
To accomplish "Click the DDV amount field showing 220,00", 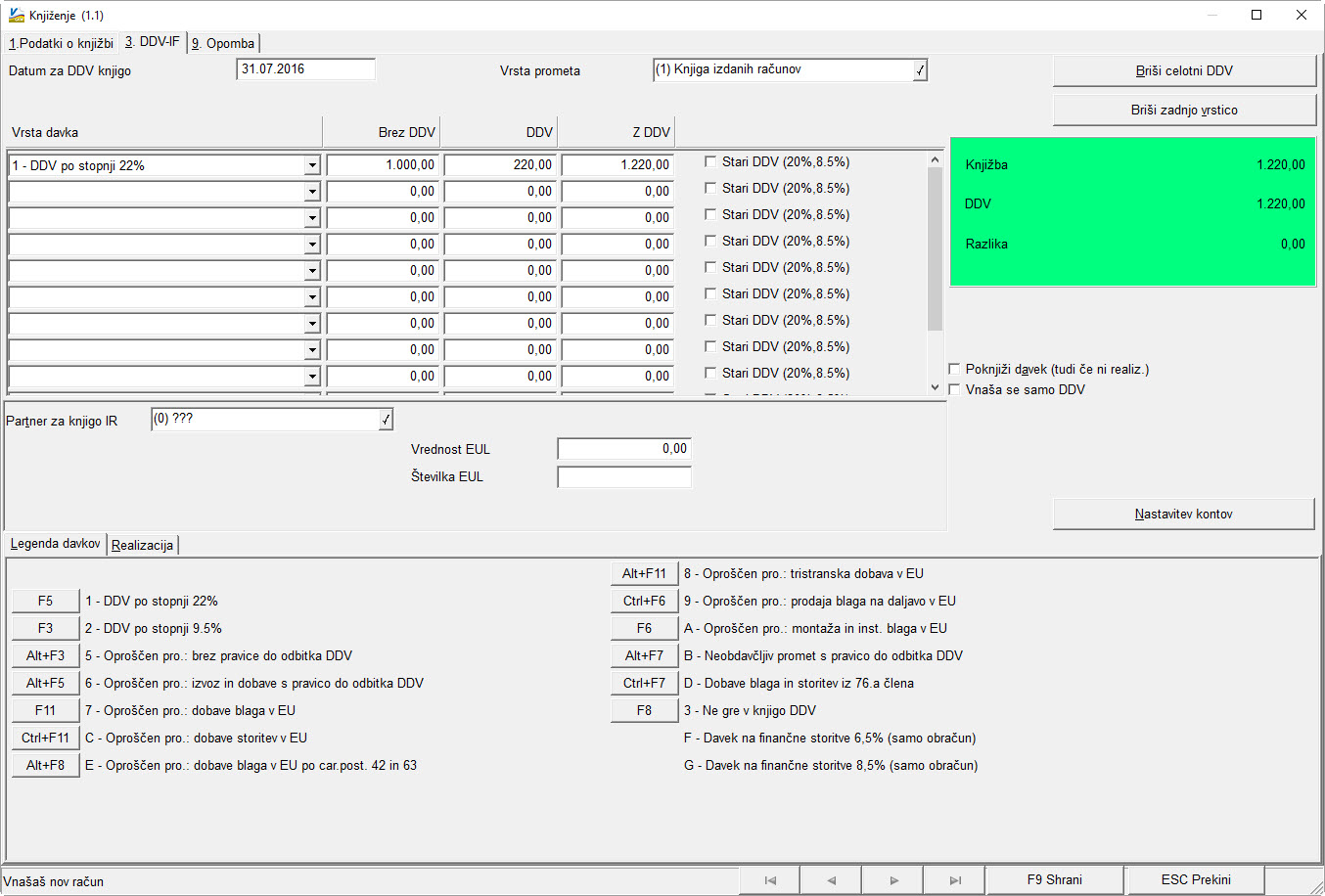I will [x=500, y=165].
